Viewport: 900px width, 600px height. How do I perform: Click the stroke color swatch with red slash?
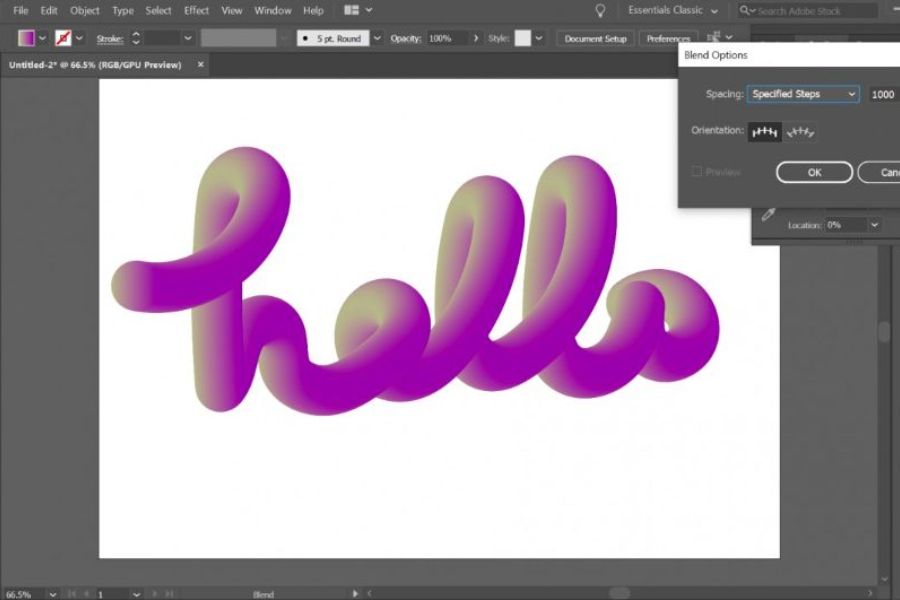[64, 38]
